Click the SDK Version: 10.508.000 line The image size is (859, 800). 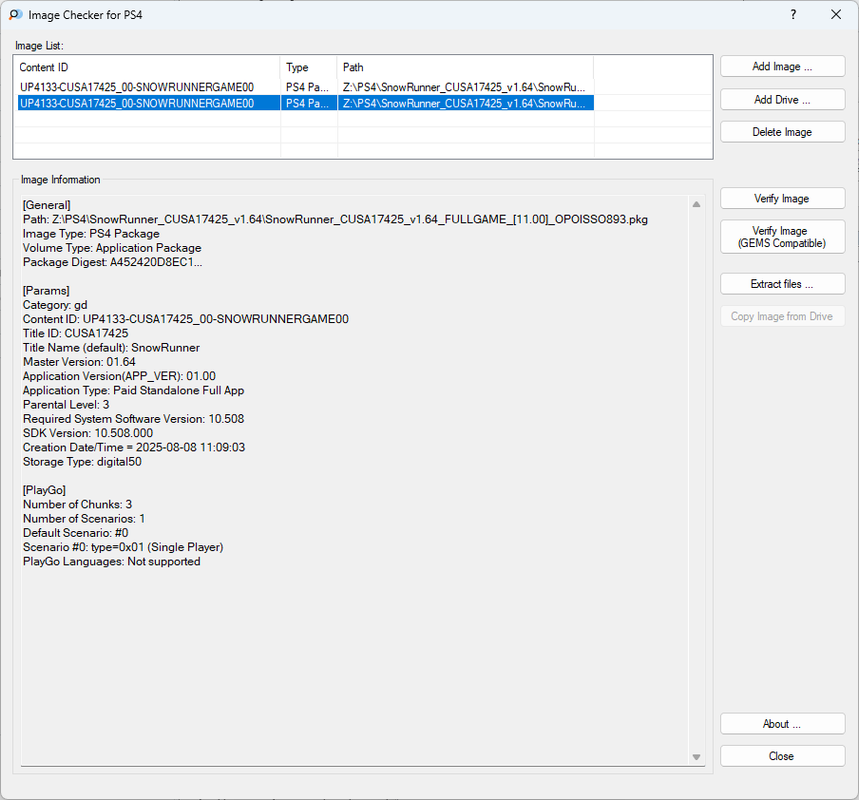88,433
